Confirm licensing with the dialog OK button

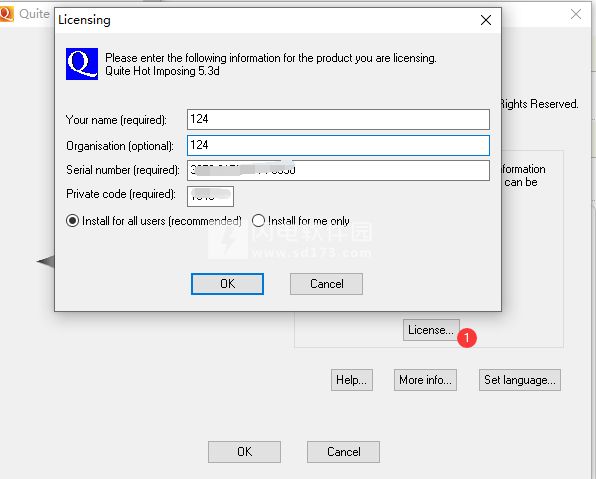pos(227,284)
